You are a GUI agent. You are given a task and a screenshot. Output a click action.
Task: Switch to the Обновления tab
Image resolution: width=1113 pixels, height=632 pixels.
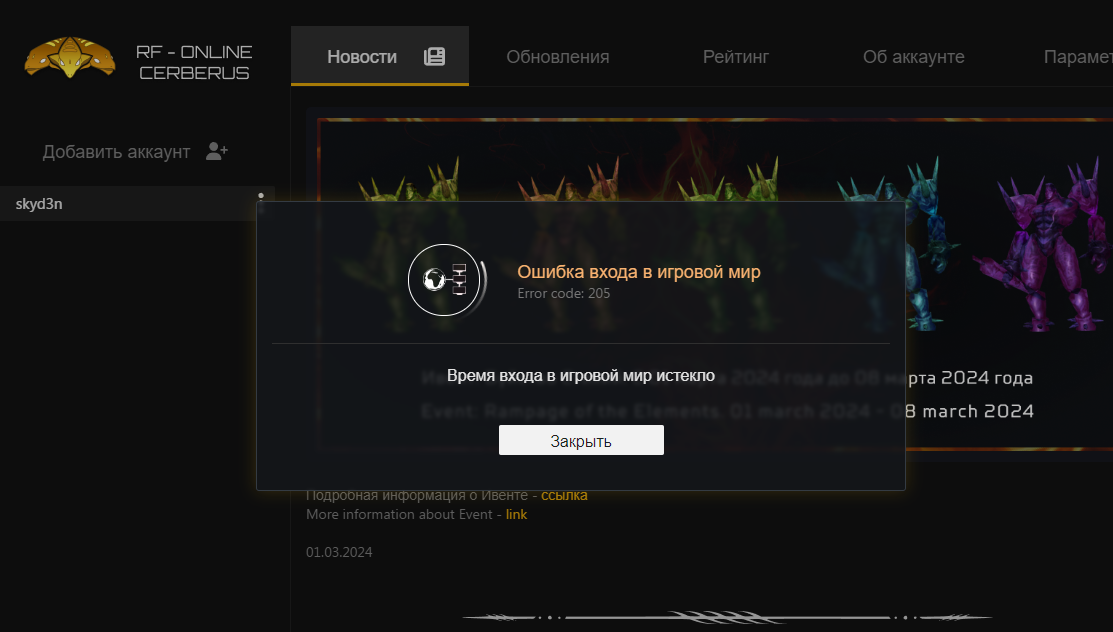pyautogui.click(x=558, y=57)
